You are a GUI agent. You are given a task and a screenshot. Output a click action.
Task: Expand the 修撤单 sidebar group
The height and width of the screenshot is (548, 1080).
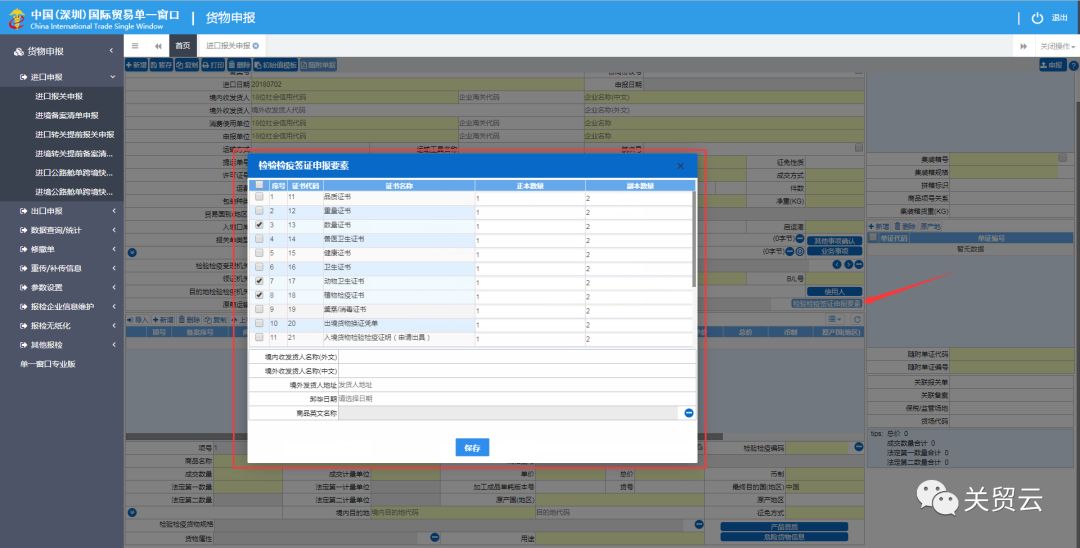click(62, 249)
